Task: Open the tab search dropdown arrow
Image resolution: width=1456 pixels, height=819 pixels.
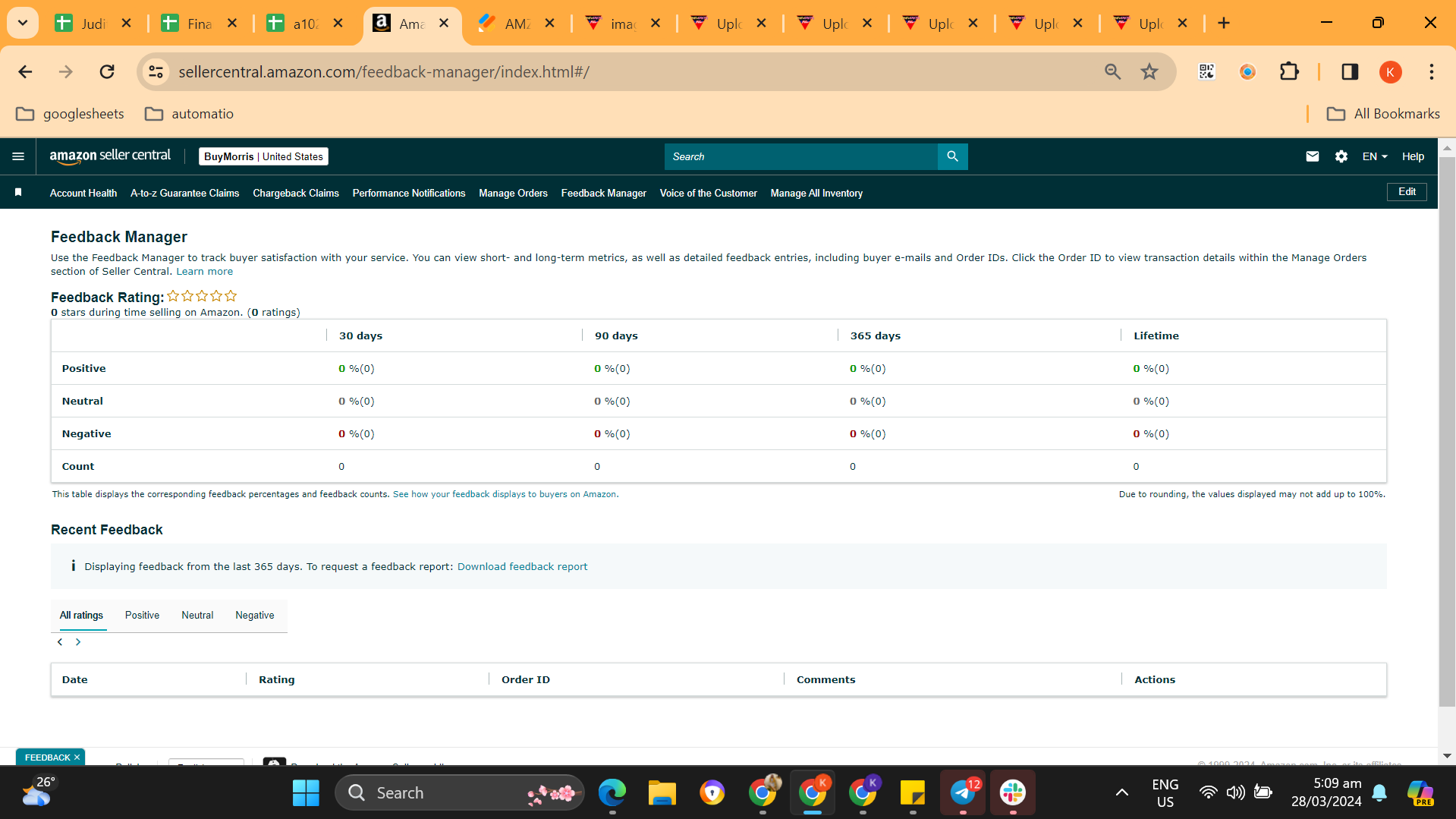Action: click(x=23, y=23)
